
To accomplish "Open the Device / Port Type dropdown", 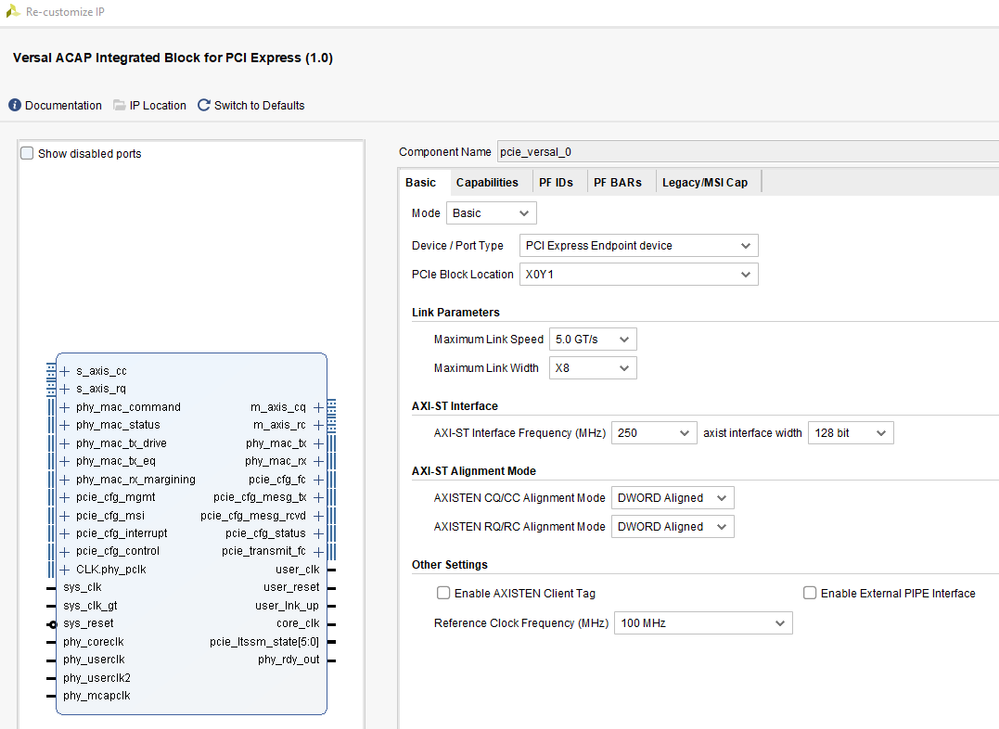I will coord(639,245).
